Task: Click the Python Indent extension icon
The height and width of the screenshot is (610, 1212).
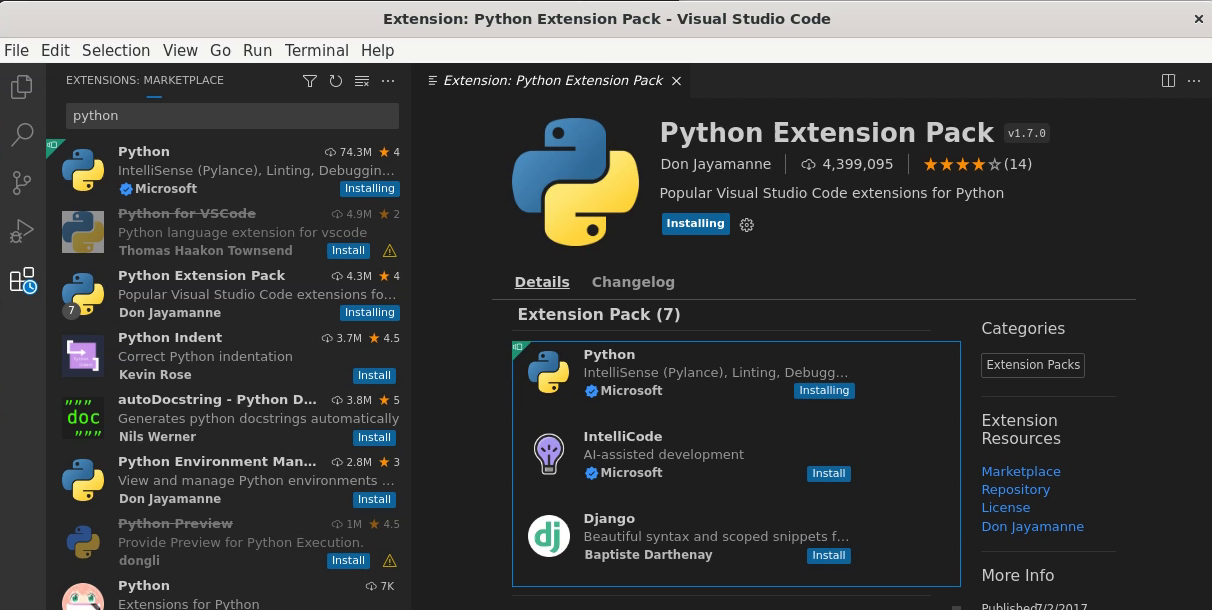Action: pos(83,356)
